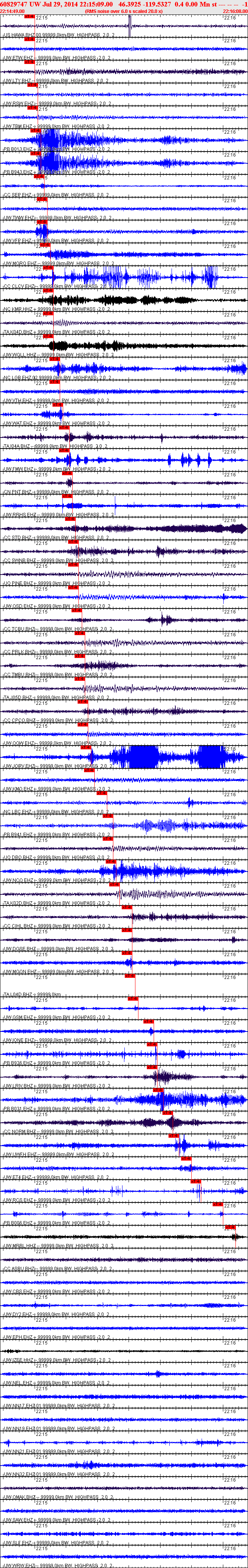Screen dimensions: 248x1568
Task: Select the 'TA J05D BHZ' trace label
Action: click(x=17, y=698)
